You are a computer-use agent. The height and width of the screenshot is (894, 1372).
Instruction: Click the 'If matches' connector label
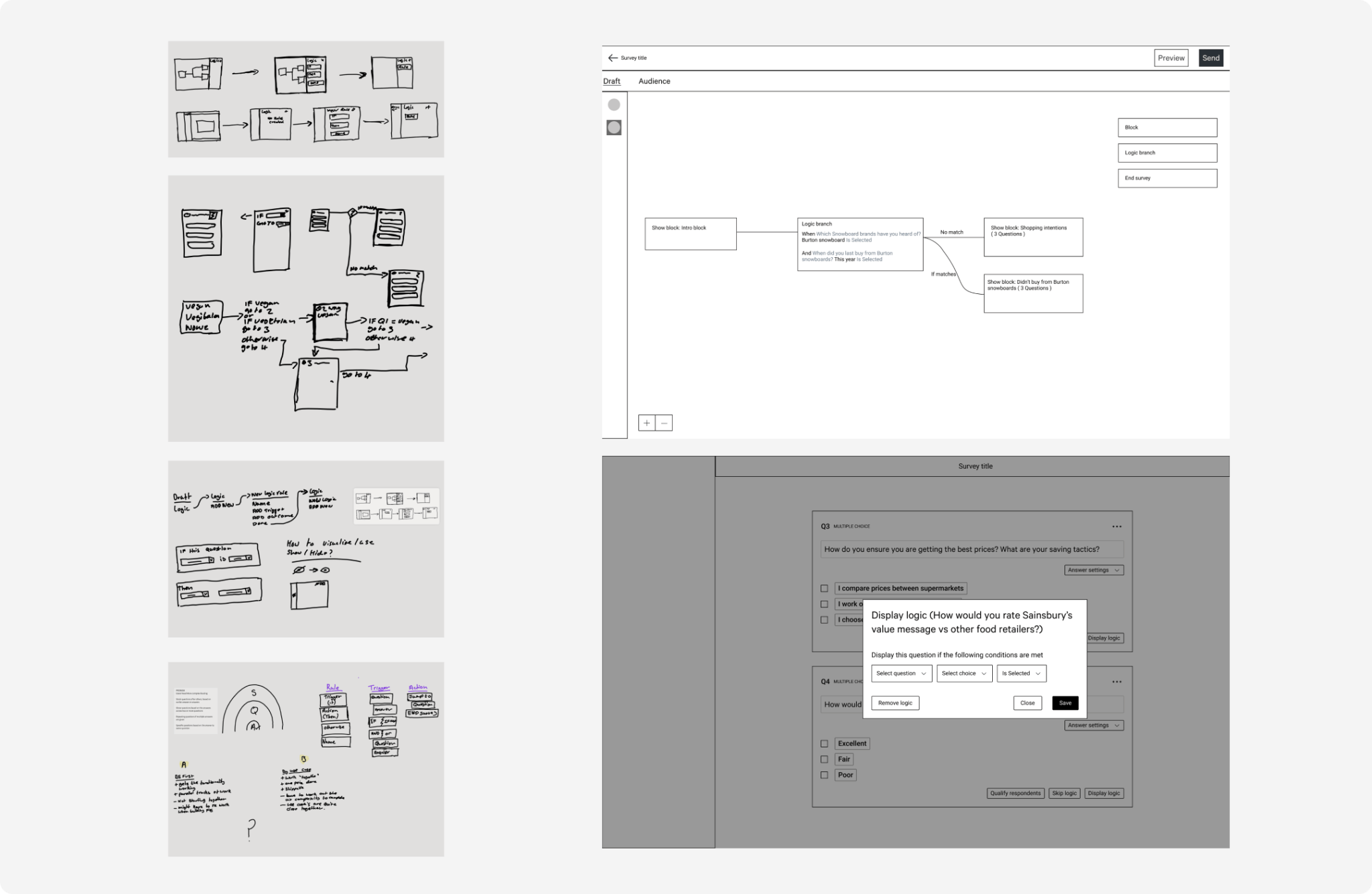(943, 274)
